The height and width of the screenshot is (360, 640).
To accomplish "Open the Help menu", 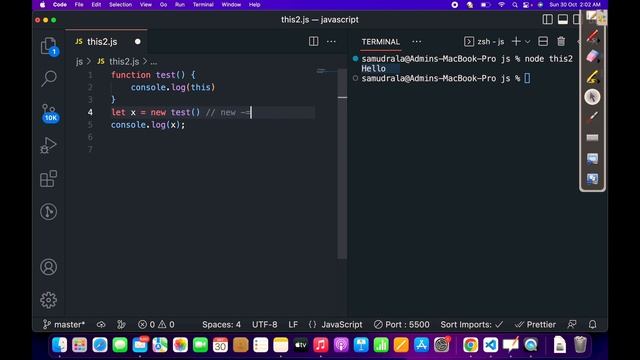I will [x=254, y=4].
